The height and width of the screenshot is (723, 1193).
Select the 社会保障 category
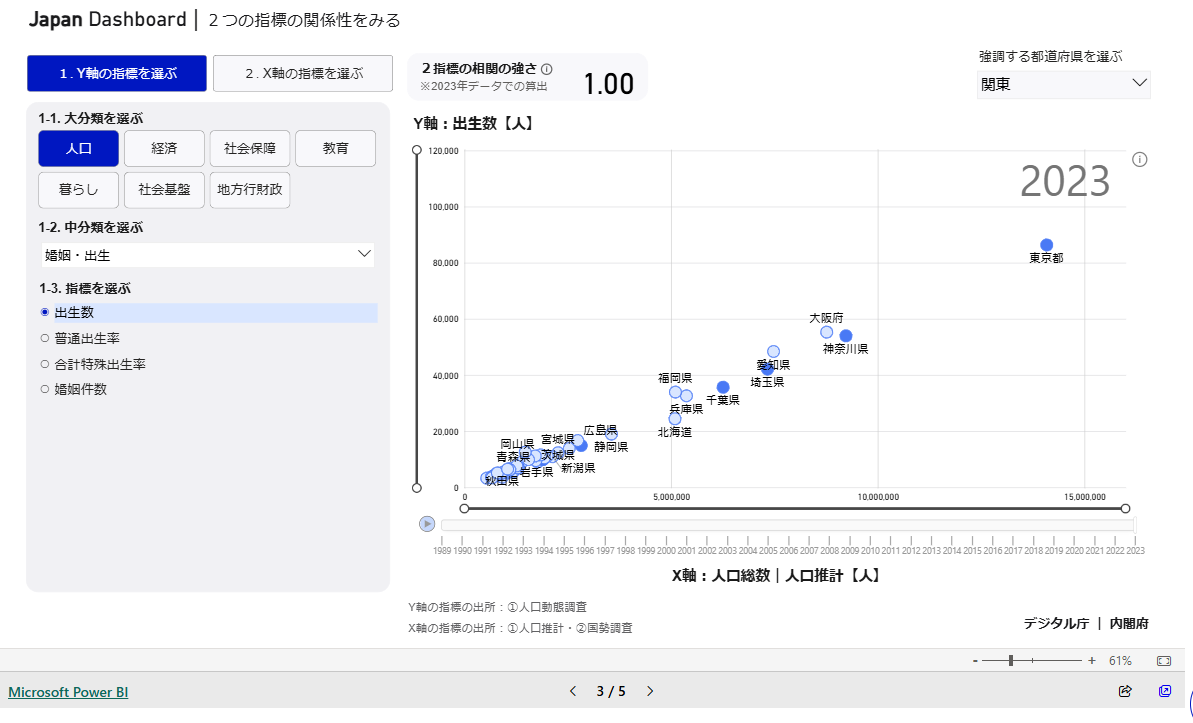pyautogui.click(x=250, y=148)
